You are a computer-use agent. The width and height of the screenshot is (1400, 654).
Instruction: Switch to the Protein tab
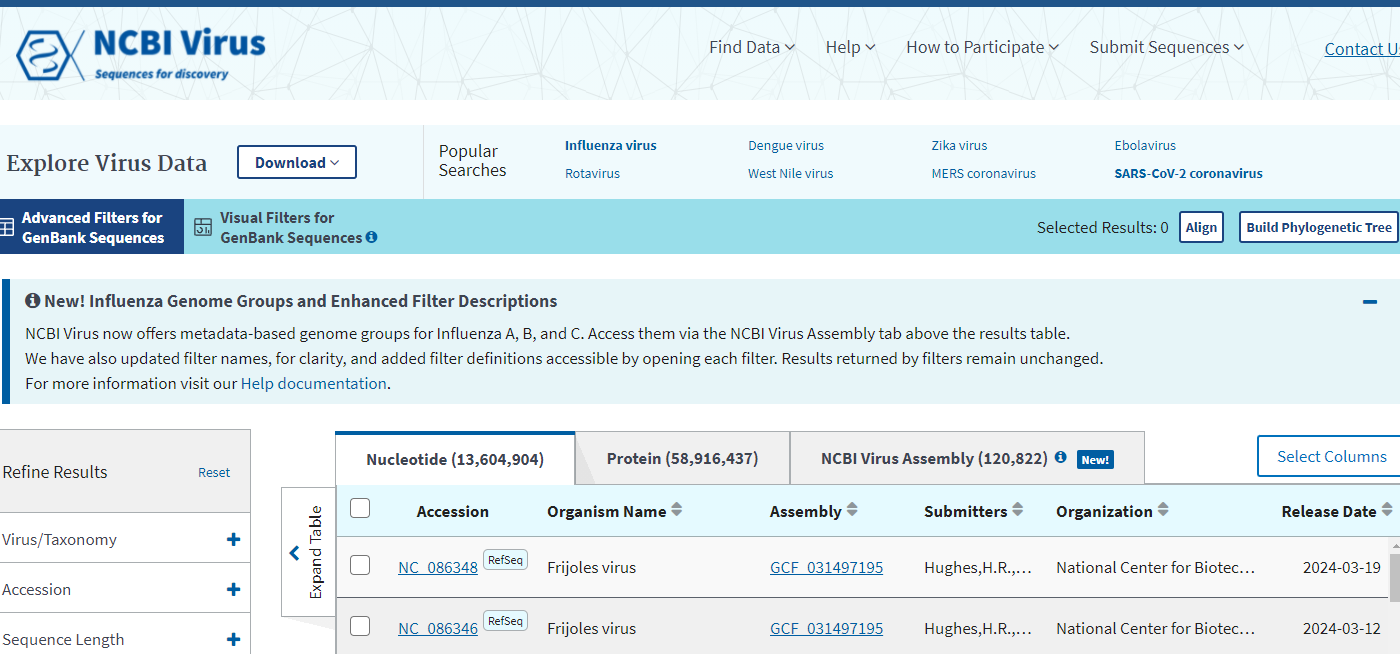682,459
